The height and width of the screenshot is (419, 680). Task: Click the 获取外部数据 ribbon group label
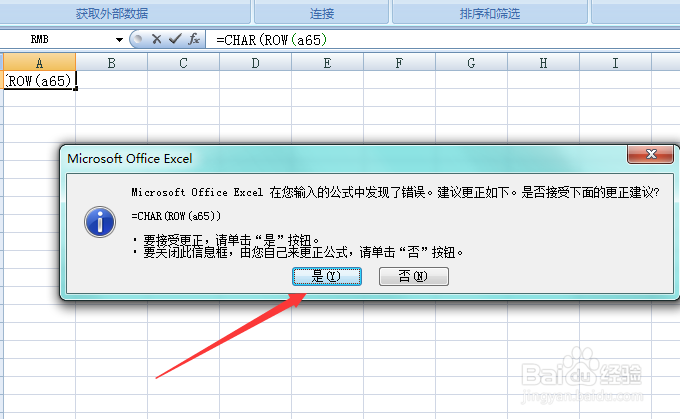coord(112,13)
